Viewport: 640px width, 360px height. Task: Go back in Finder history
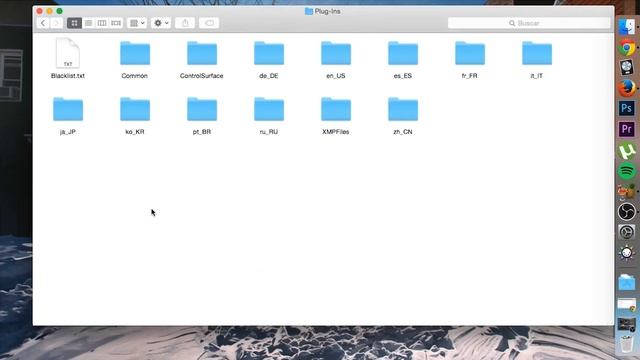[x=43, y=23]
